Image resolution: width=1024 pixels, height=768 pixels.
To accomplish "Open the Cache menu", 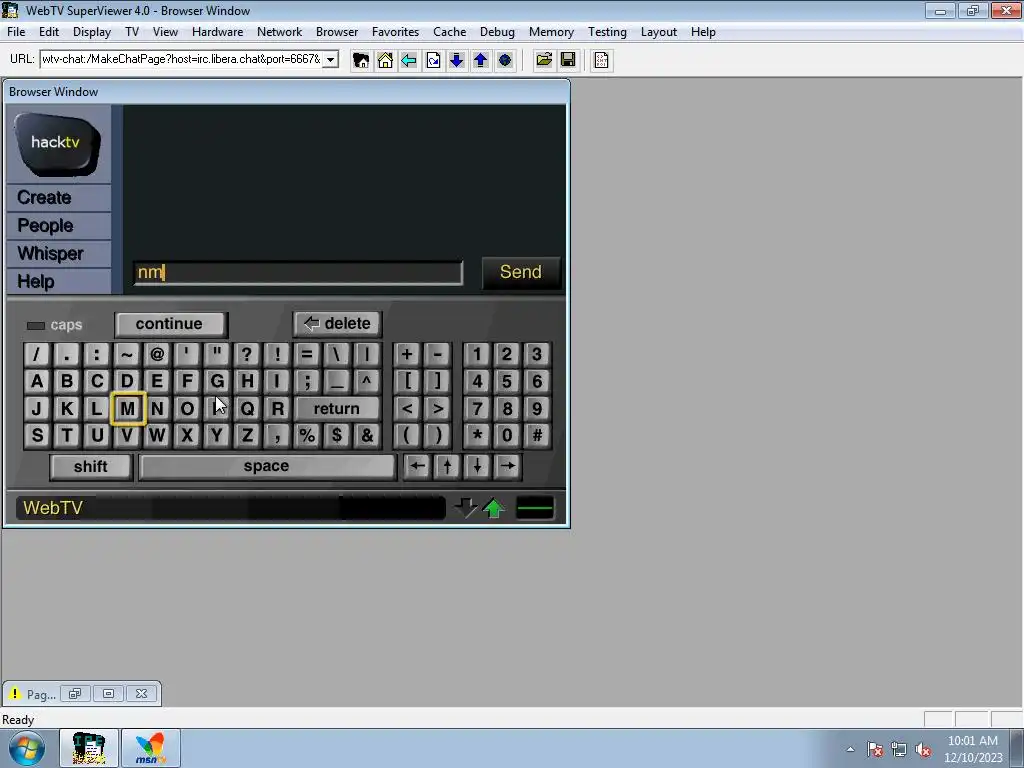I will coord(449,32).
